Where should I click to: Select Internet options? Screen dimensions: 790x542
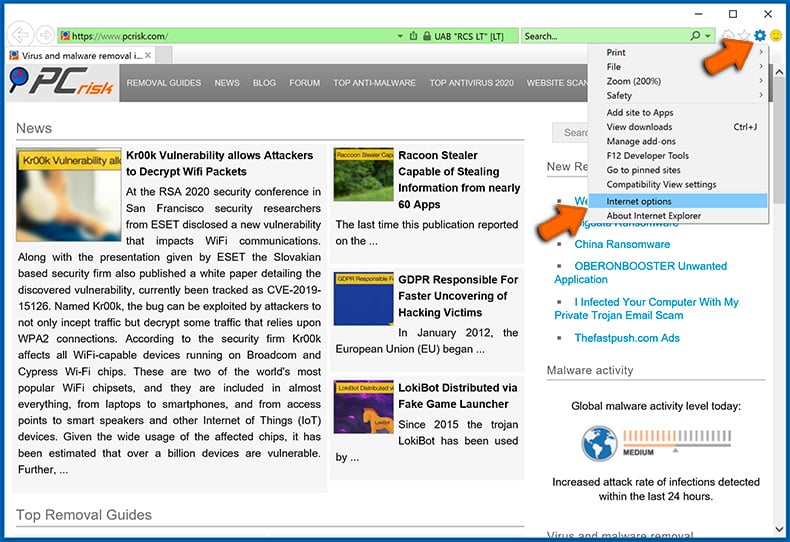tap(678, 201)
